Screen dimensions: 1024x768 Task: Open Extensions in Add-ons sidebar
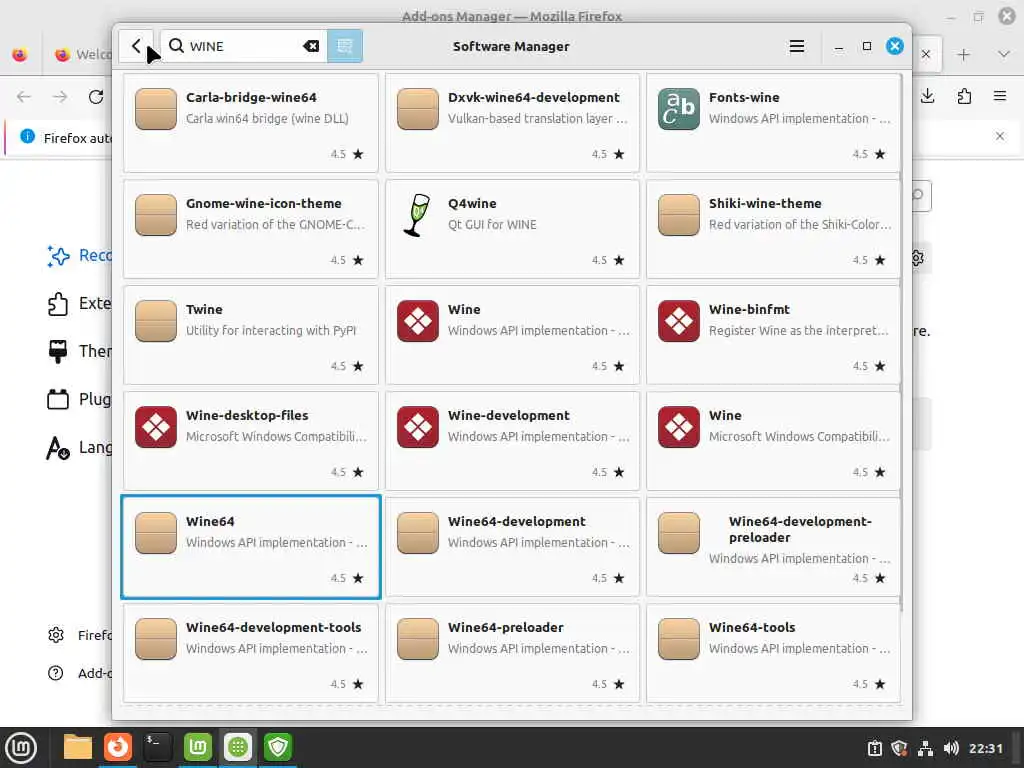tap(78, 304)
